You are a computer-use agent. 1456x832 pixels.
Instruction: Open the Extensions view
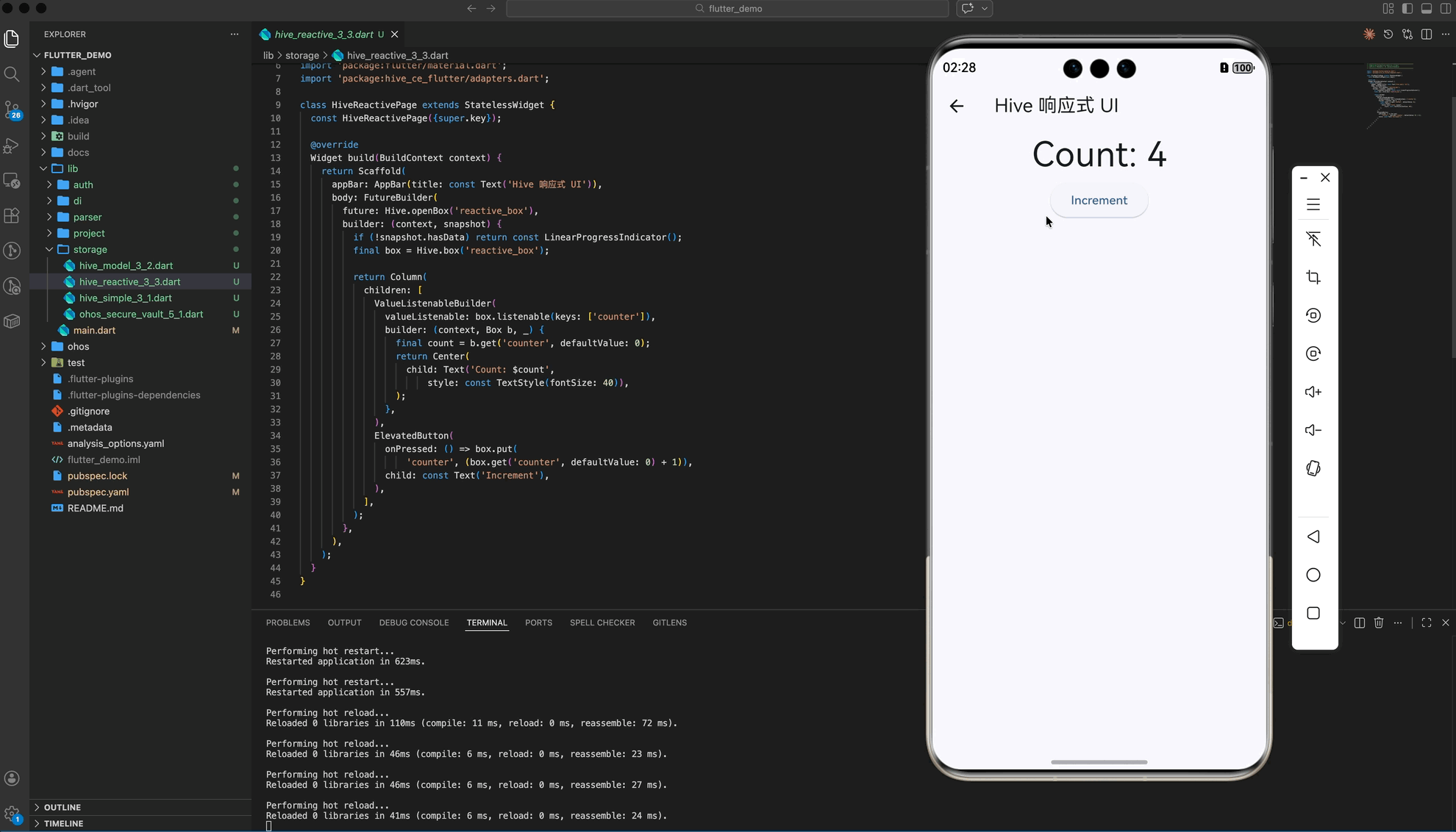[x=12, y=216]
